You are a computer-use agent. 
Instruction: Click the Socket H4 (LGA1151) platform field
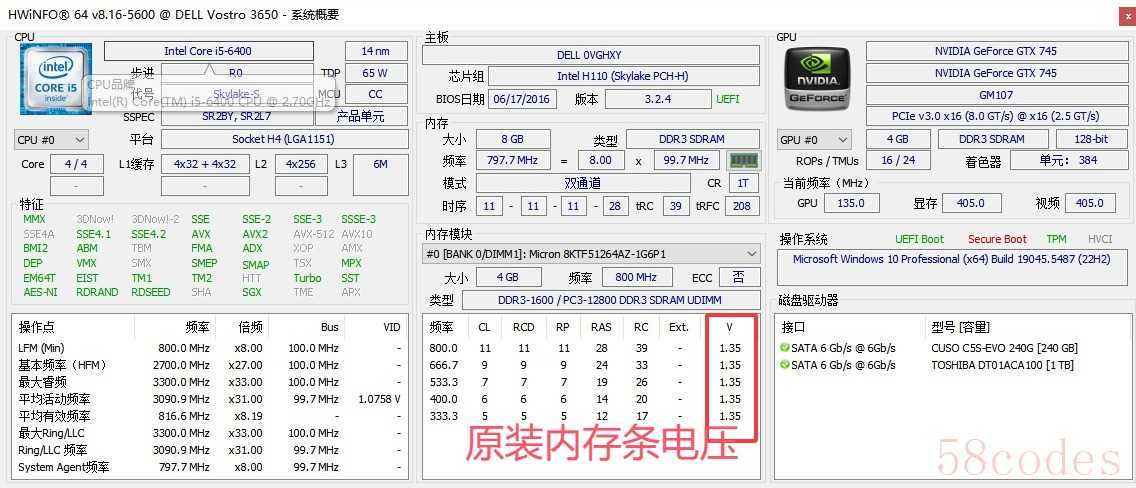coord(283,139)
